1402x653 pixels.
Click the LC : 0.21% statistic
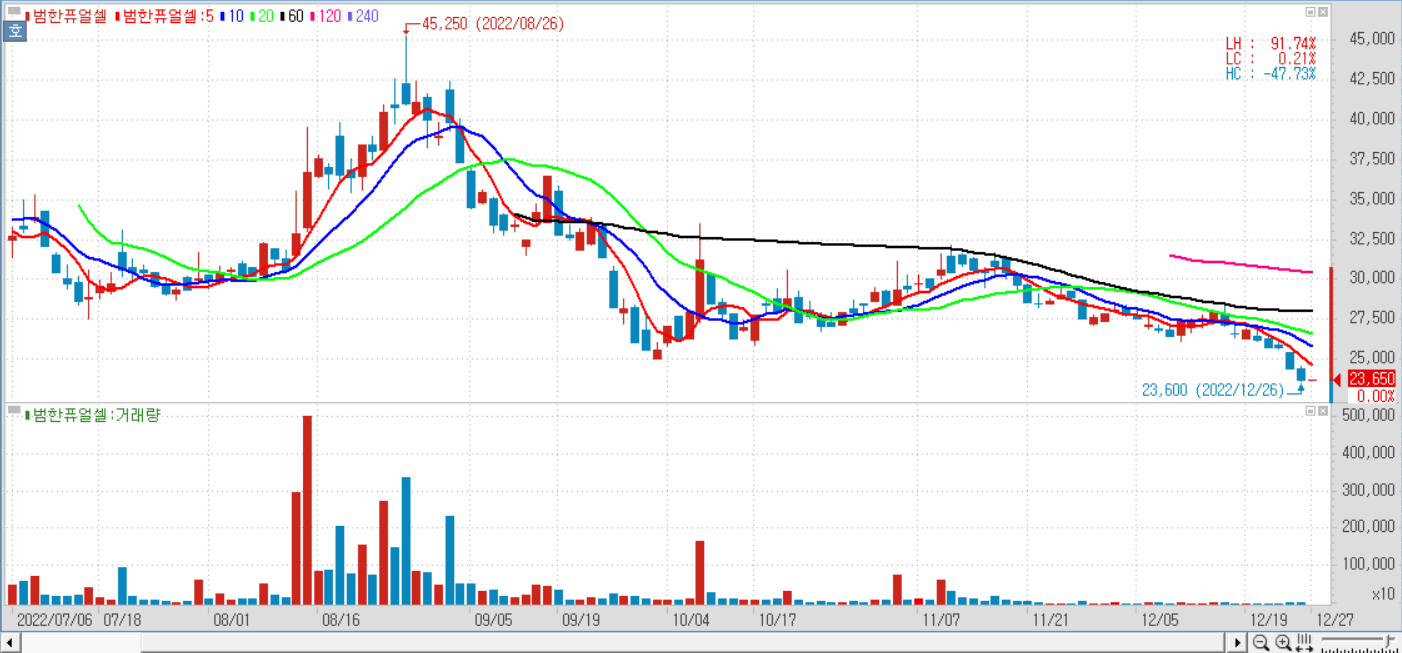point(1271,59)
